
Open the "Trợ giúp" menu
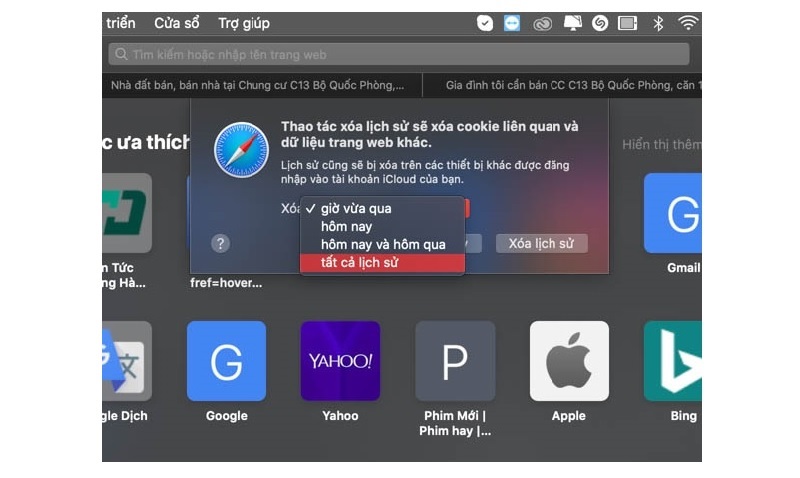[244, 23]
